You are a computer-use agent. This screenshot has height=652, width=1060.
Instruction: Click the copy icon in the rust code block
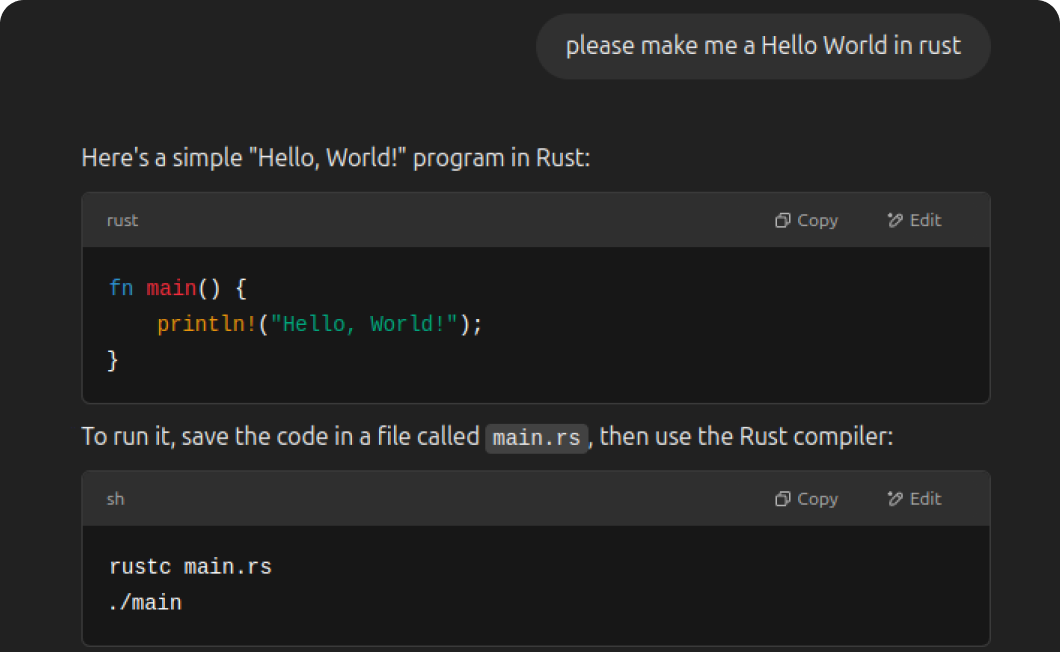[x=782, y=220]
